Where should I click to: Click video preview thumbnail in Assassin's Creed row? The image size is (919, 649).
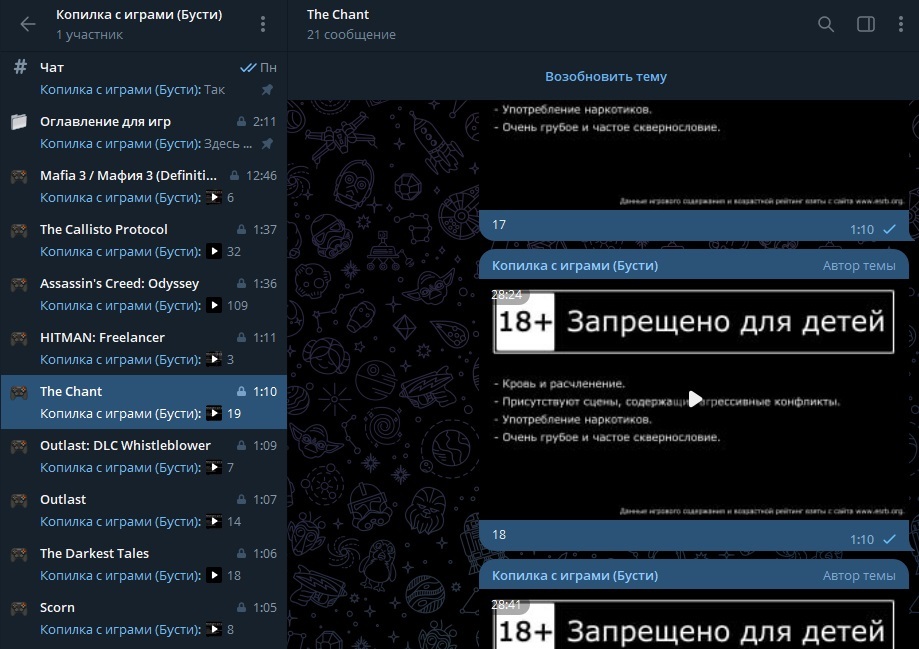tap(214, 305)
